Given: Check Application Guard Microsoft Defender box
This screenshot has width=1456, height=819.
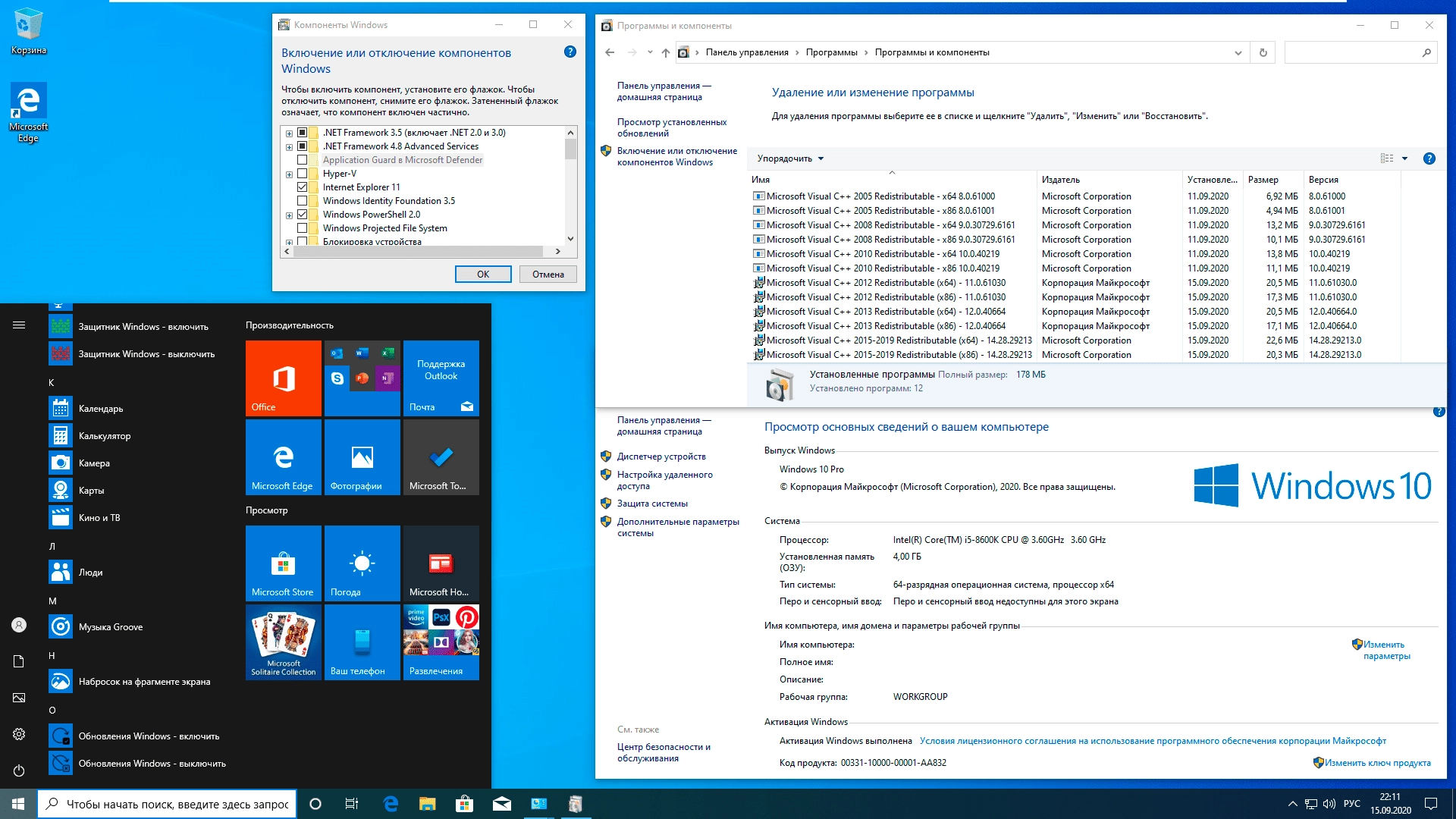Looking at the screenshot, I should pos(302,160).
